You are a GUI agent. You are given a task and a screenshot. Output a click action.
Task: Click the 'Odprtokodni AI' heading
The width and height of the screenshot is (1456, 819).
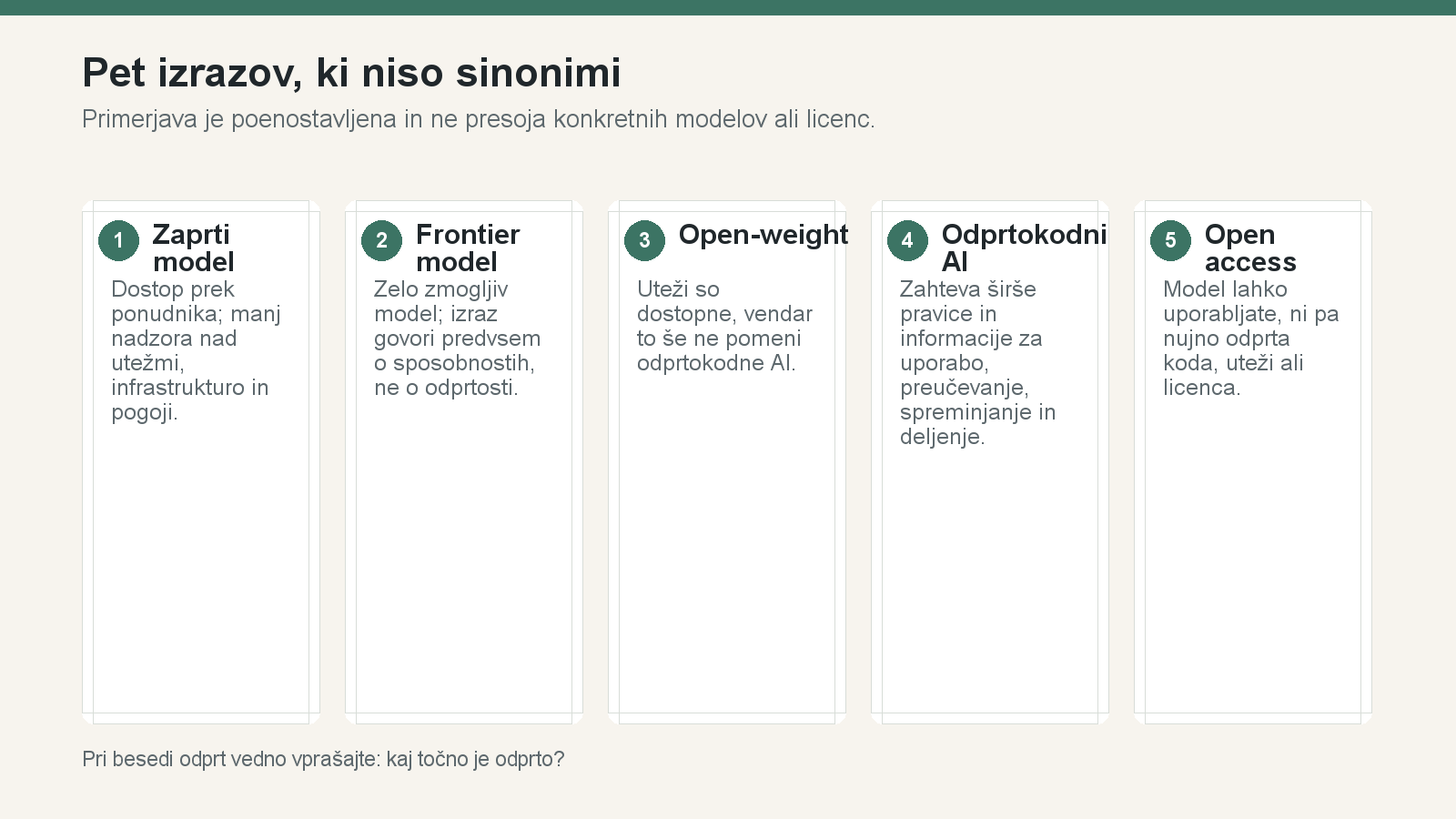[1024, 248]
